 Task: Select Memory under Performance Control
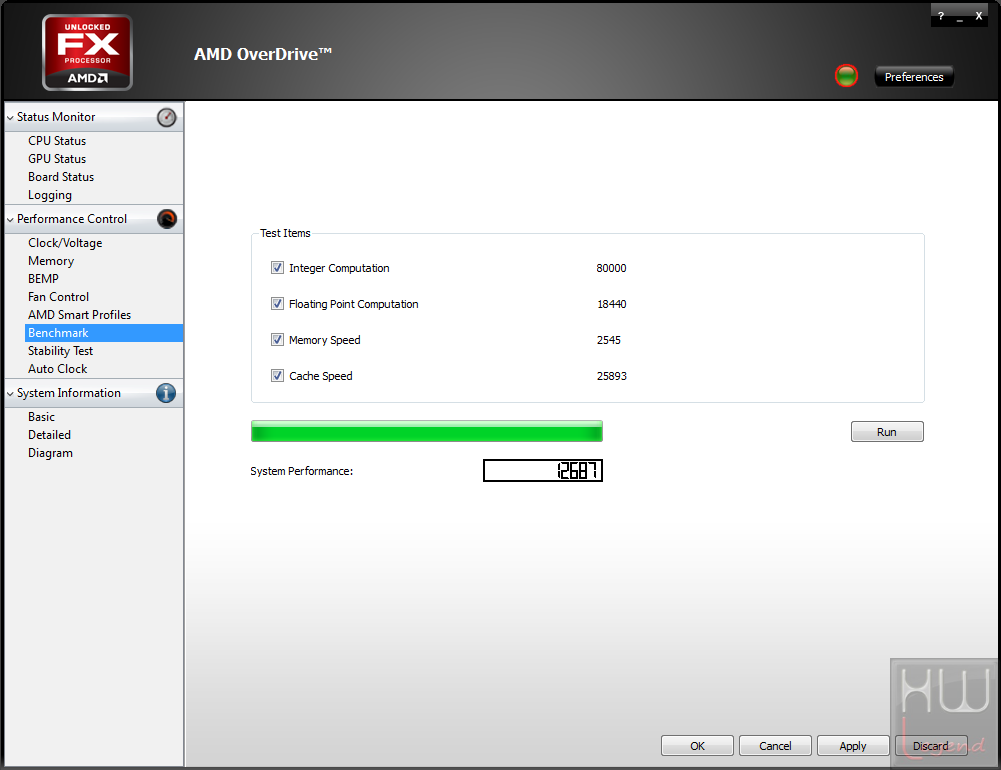tap(51, 261)
